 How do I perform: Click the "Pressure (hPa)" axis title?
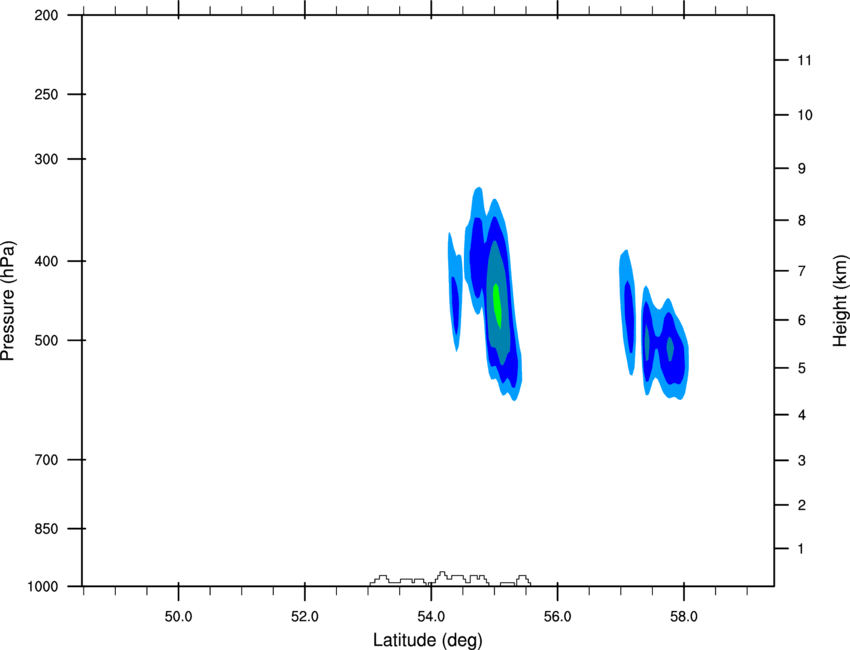pyautogui.click(x=8, y=300)
